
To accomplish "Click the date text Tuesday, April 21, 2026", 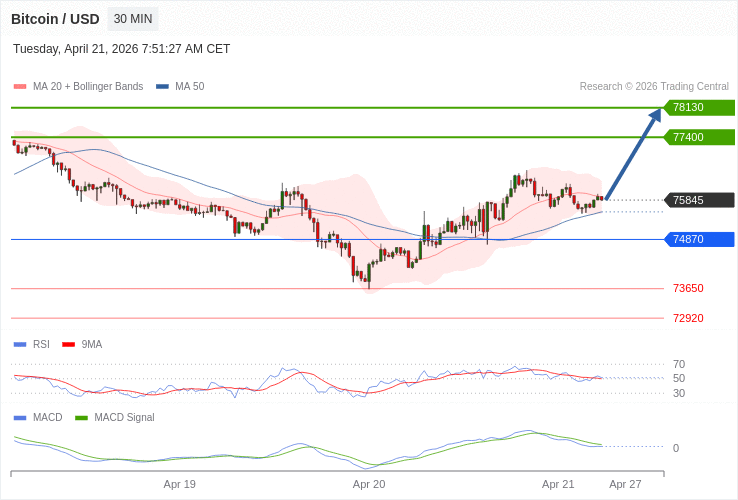I will coord(76,49).
